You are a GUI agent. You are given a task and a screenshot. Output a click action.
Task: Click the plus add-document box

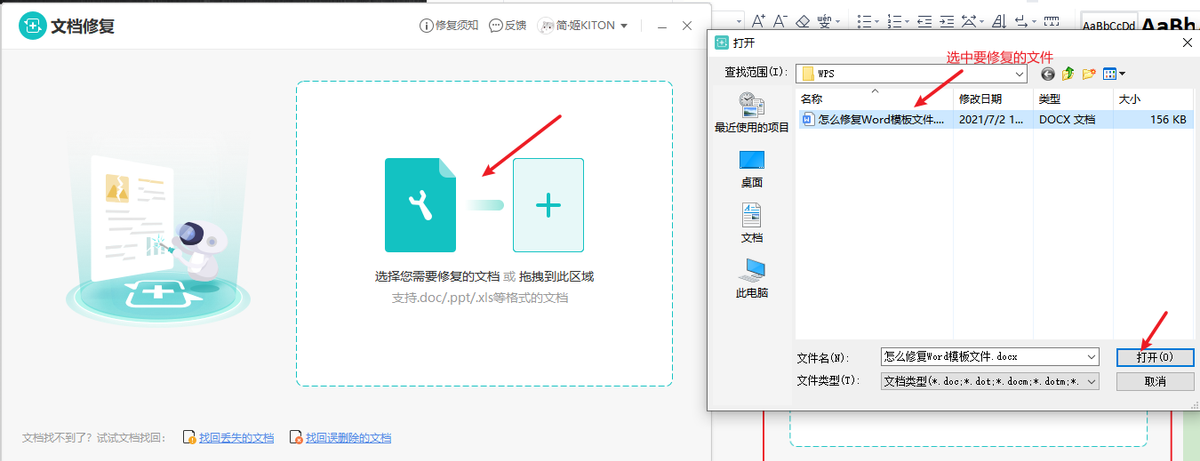pos(548,205)
